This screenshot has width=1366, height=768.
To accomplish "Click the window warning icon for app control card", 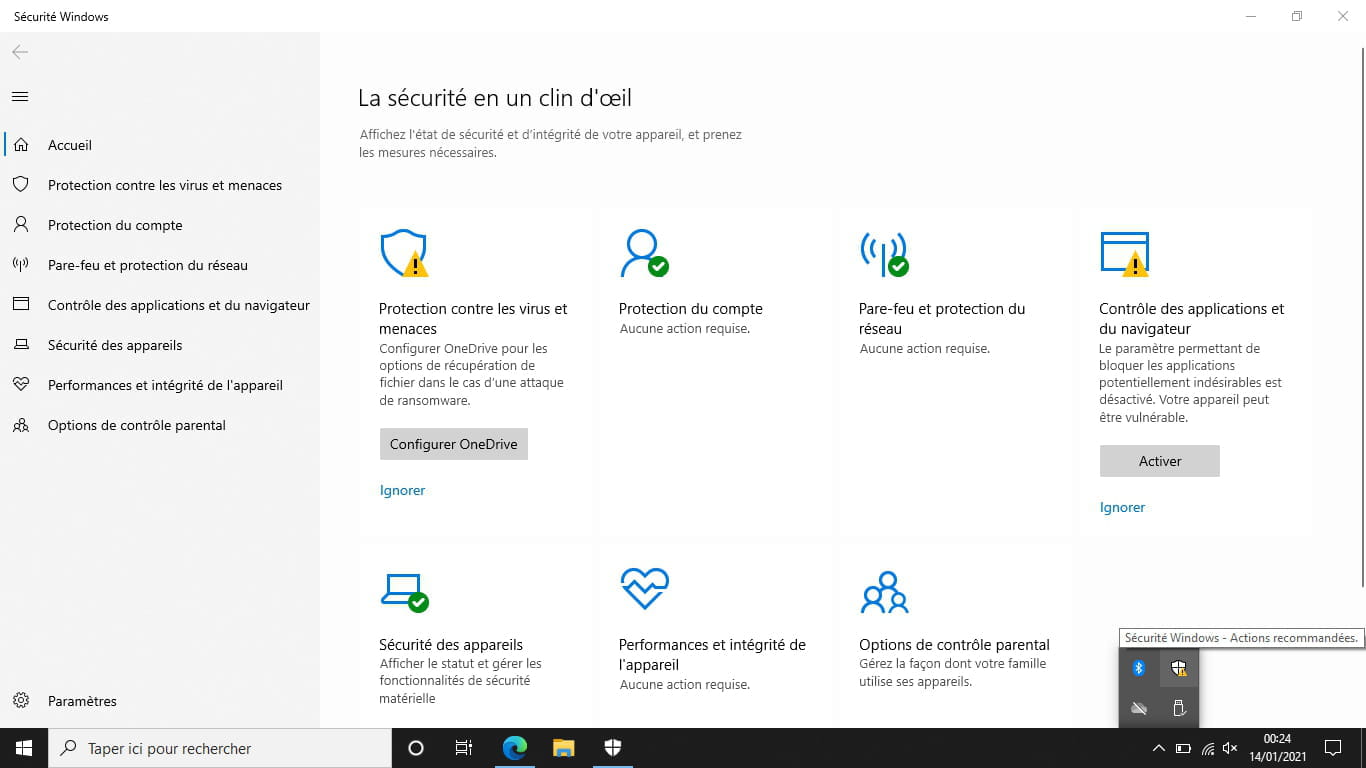I will tap(1124, 253).
